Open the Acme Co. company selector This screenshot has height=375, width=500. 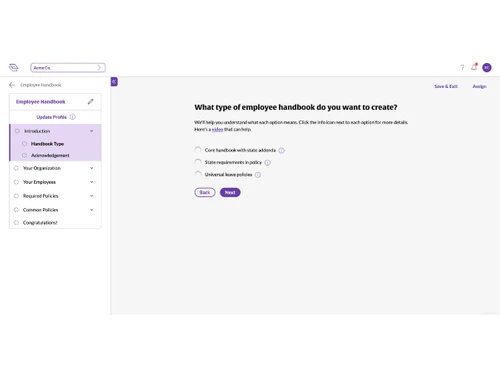point(68,68)
